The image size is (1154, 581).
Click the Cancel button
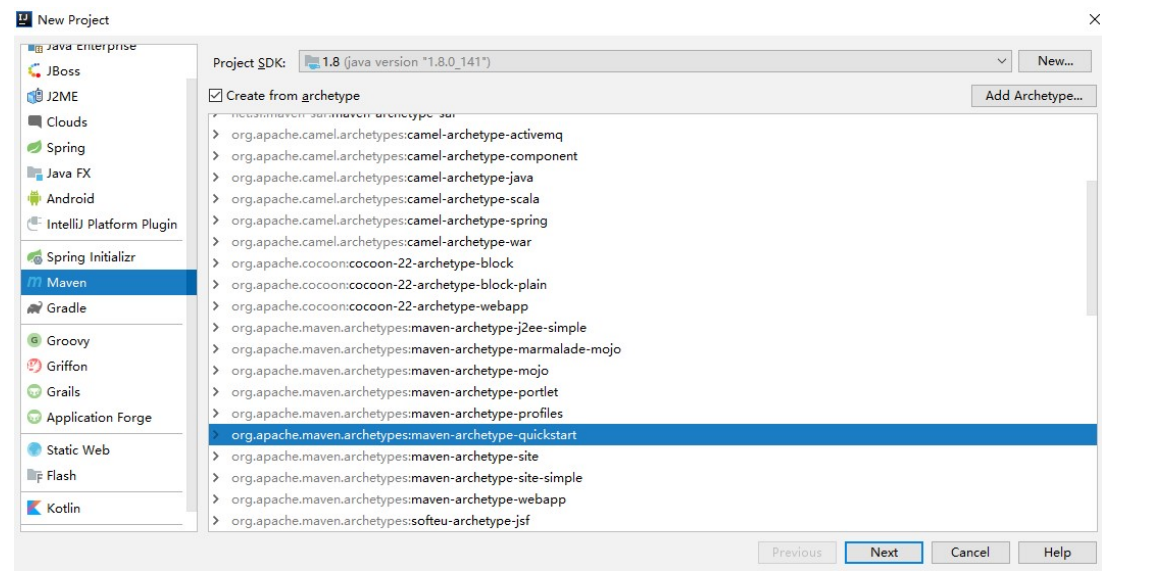click(970, 552)
